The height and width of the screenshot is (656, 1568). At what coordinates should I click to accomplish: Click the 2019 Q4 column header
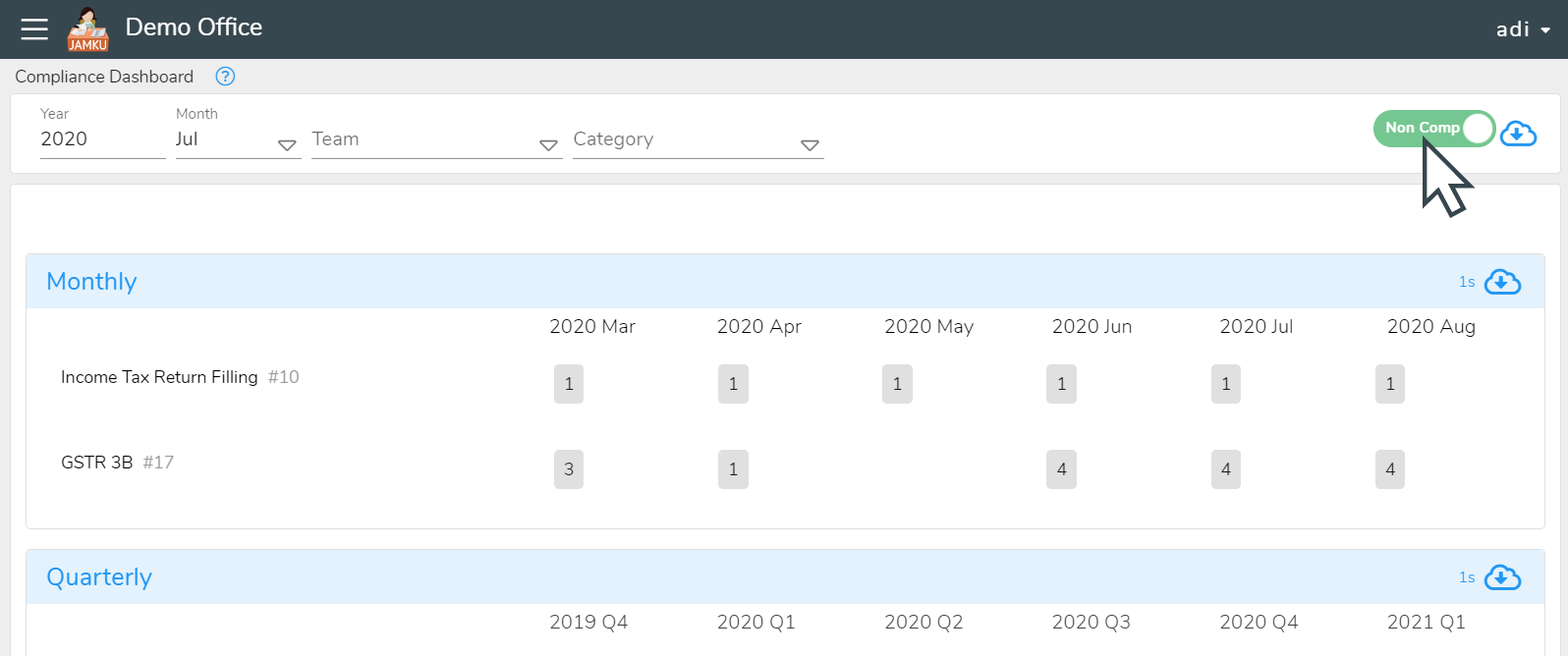click(588, 623)
